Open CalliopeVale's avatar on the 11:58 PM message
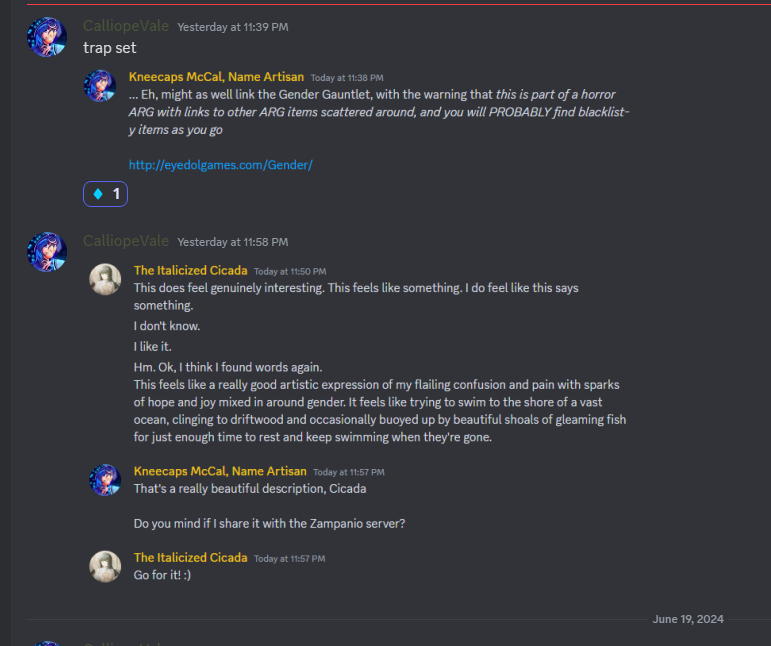Screen dimensions: 771x646 pos(47,252)
